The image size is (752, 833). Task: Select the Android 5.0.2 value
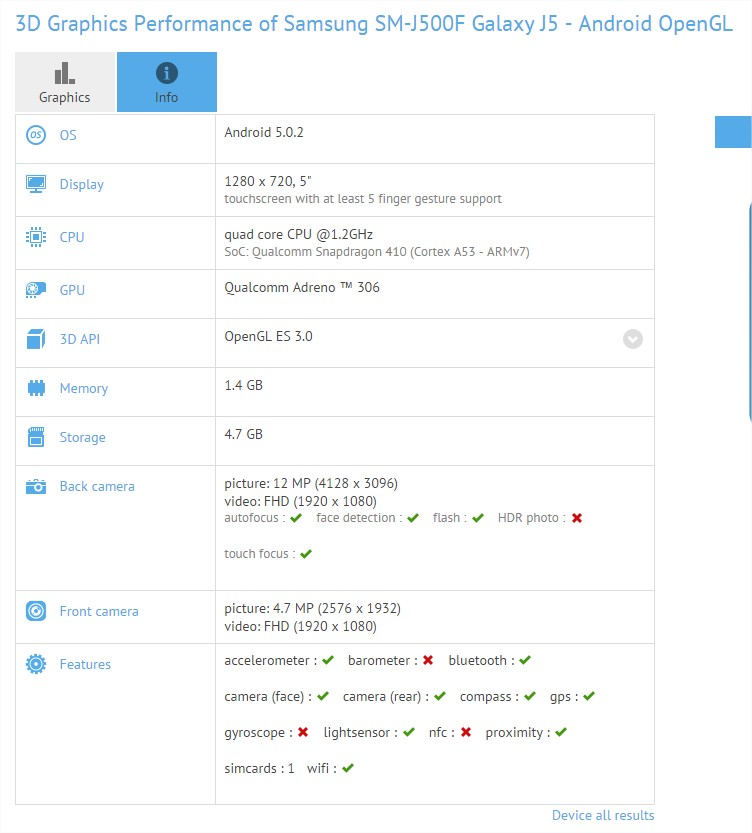click(264, 132)
